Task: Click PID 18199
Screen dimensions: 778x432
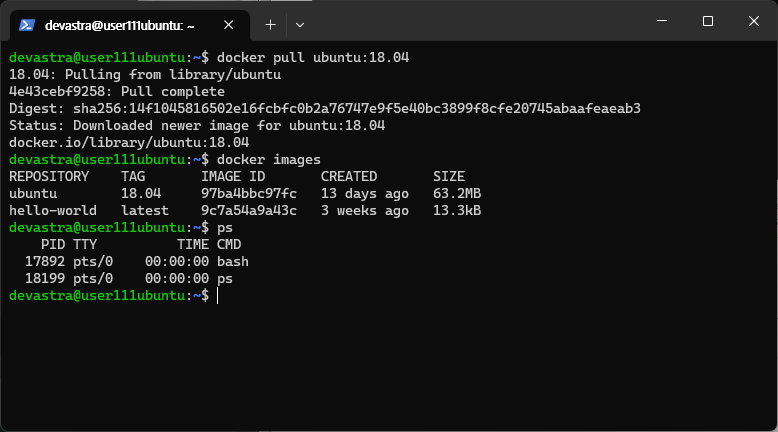Action: click(45, 278)
